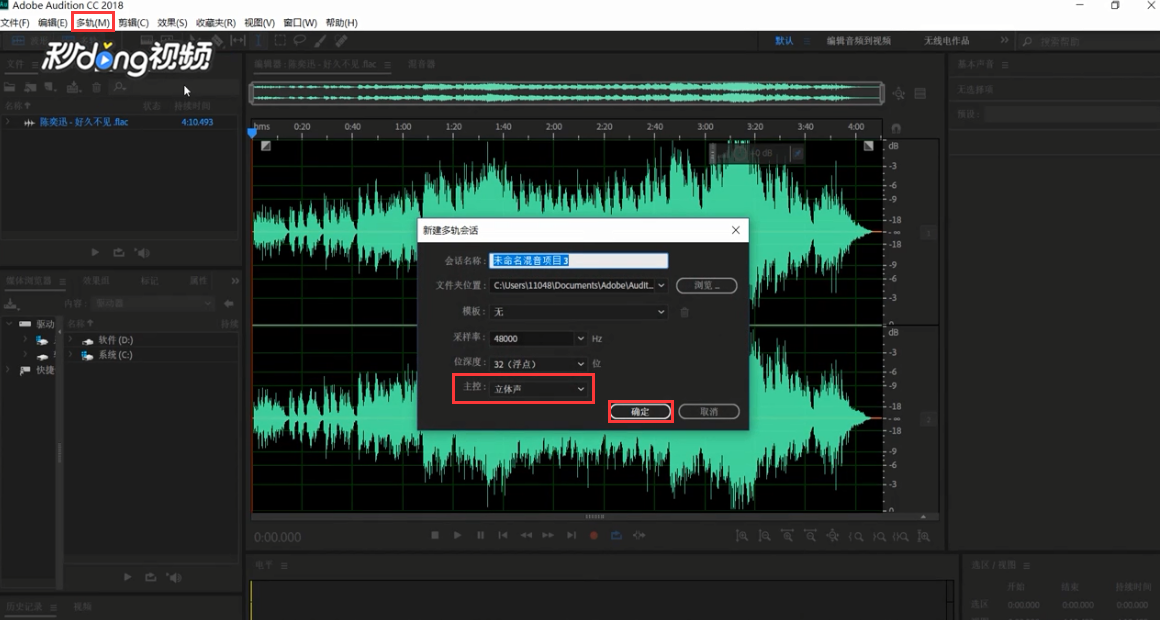The image size is (1160, 620).
Task: Select the Time Selection tool in toolbar
Action: point(258,41)
